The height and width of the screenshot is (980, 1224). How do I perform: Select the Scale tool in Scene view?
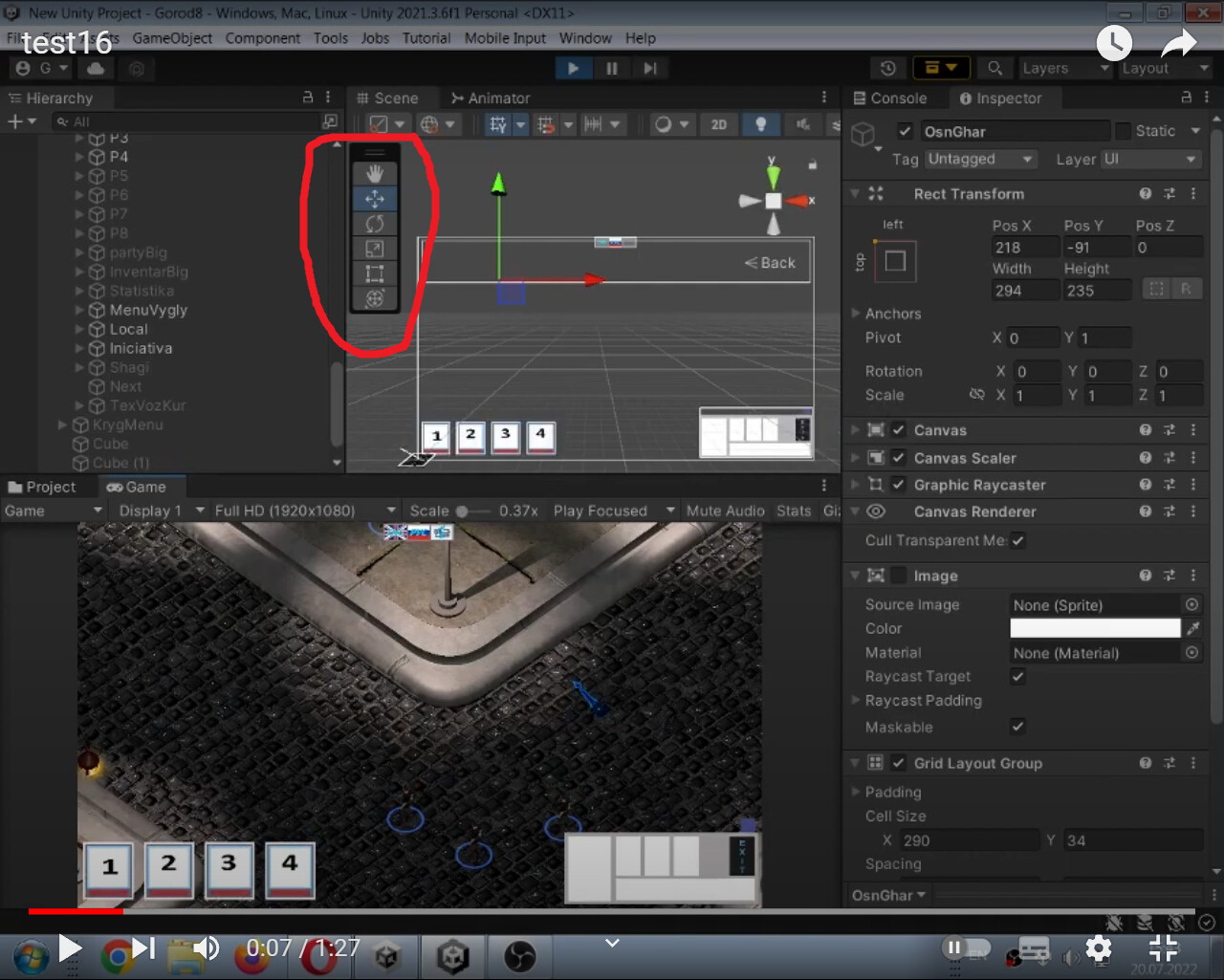click(375, 249)
